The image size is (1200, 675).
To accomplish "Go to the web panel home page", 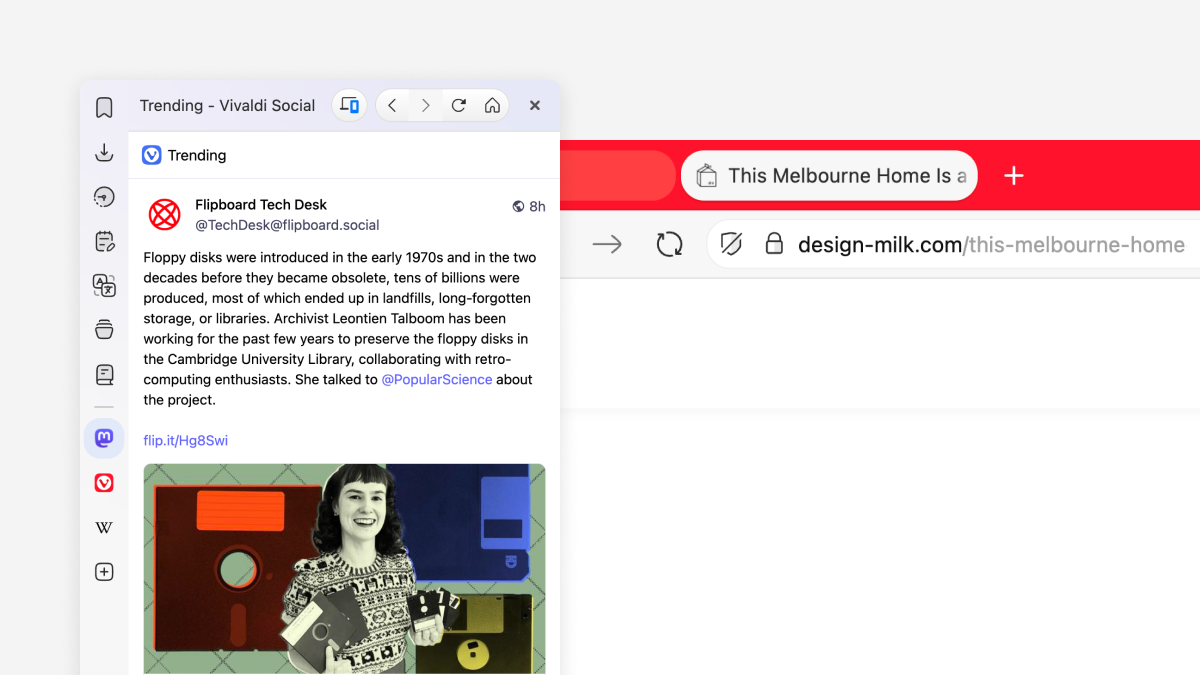I will tap(492, 105).
